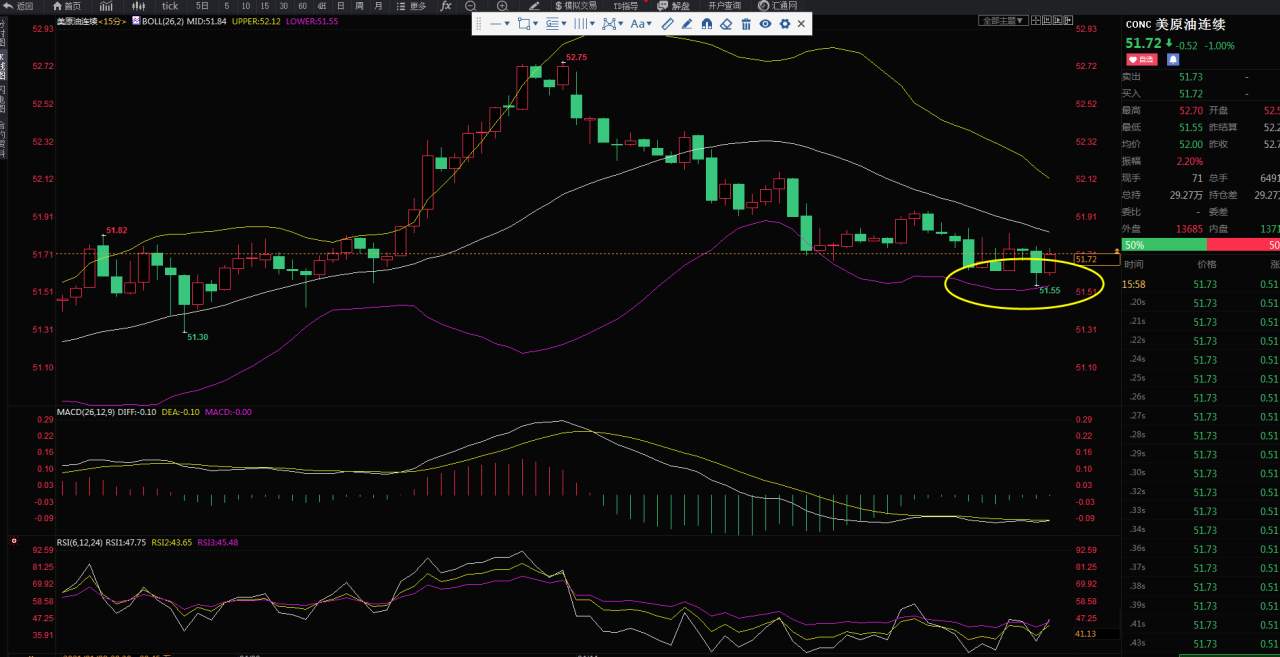1280x657 pixels.
Task: Select the pen color tool in the drawing toolbar
Action: click(x=687, y=24)
